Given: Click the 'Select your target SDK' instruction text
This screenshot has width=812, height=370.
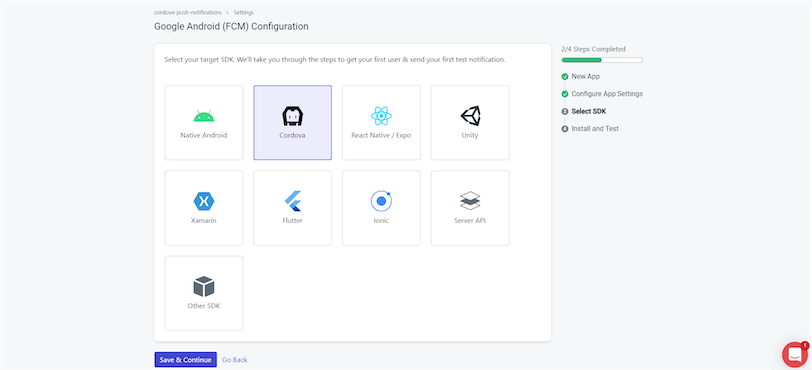Looking at the screenshot, I should pyautogui.click(x=335, y=60).
